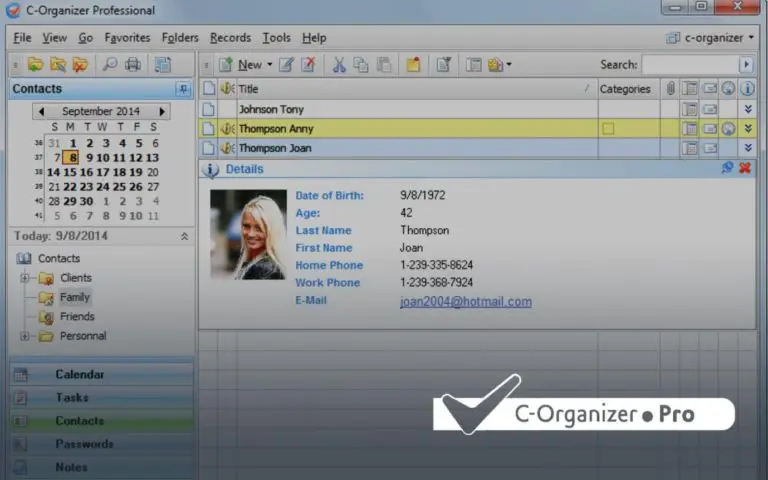Screen dimensions: 768x480
Task: Open the Favorites menu
Action: click(x=127, y=38)
